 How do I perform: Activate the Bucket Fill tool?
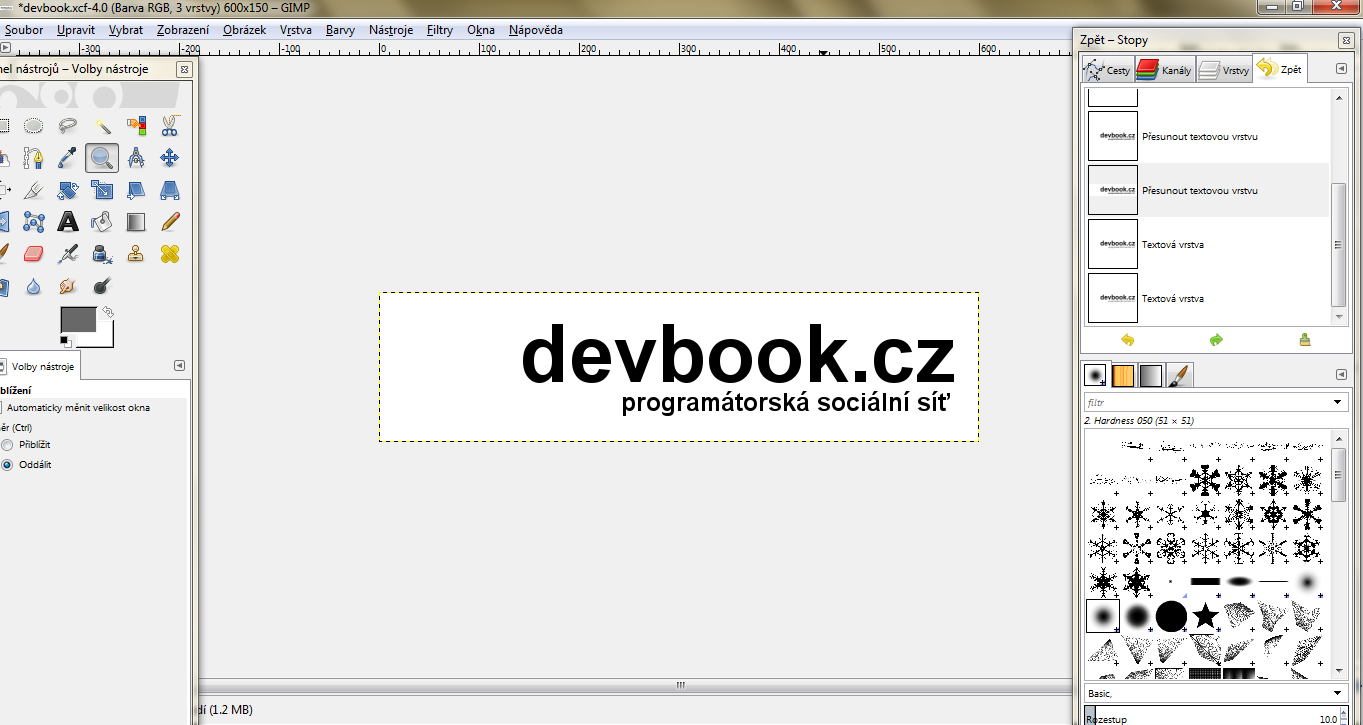102,221
